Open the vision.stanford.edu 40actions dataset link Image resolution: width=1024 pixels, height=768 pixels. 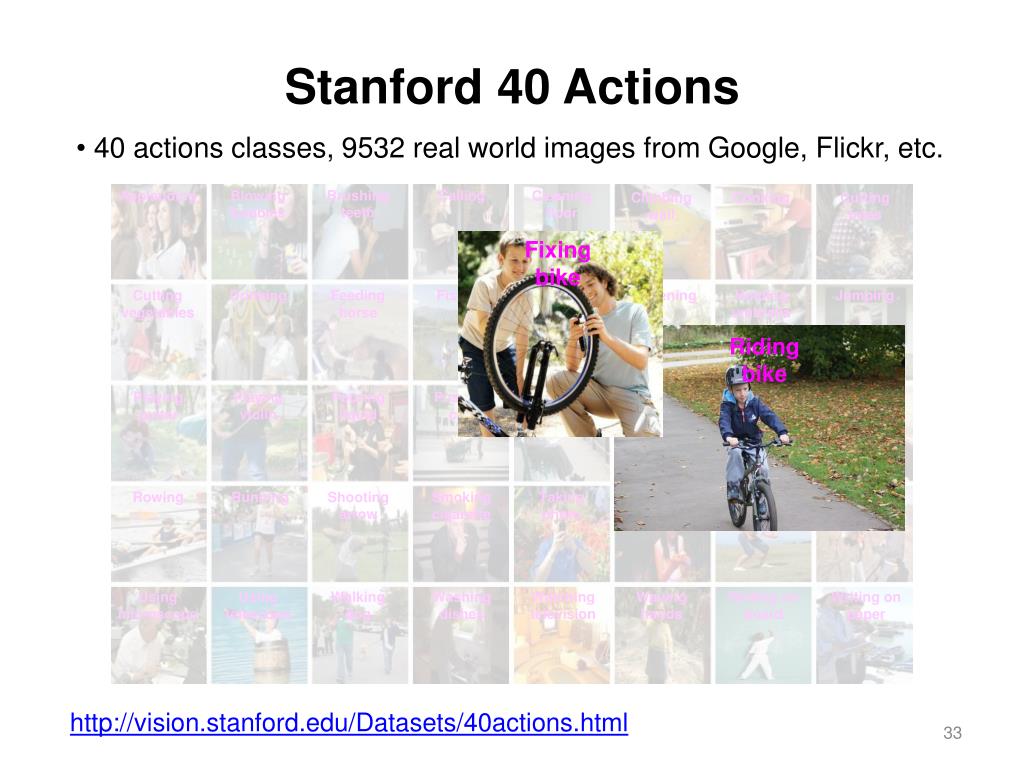pyautogui.click(x=349, y=723)
